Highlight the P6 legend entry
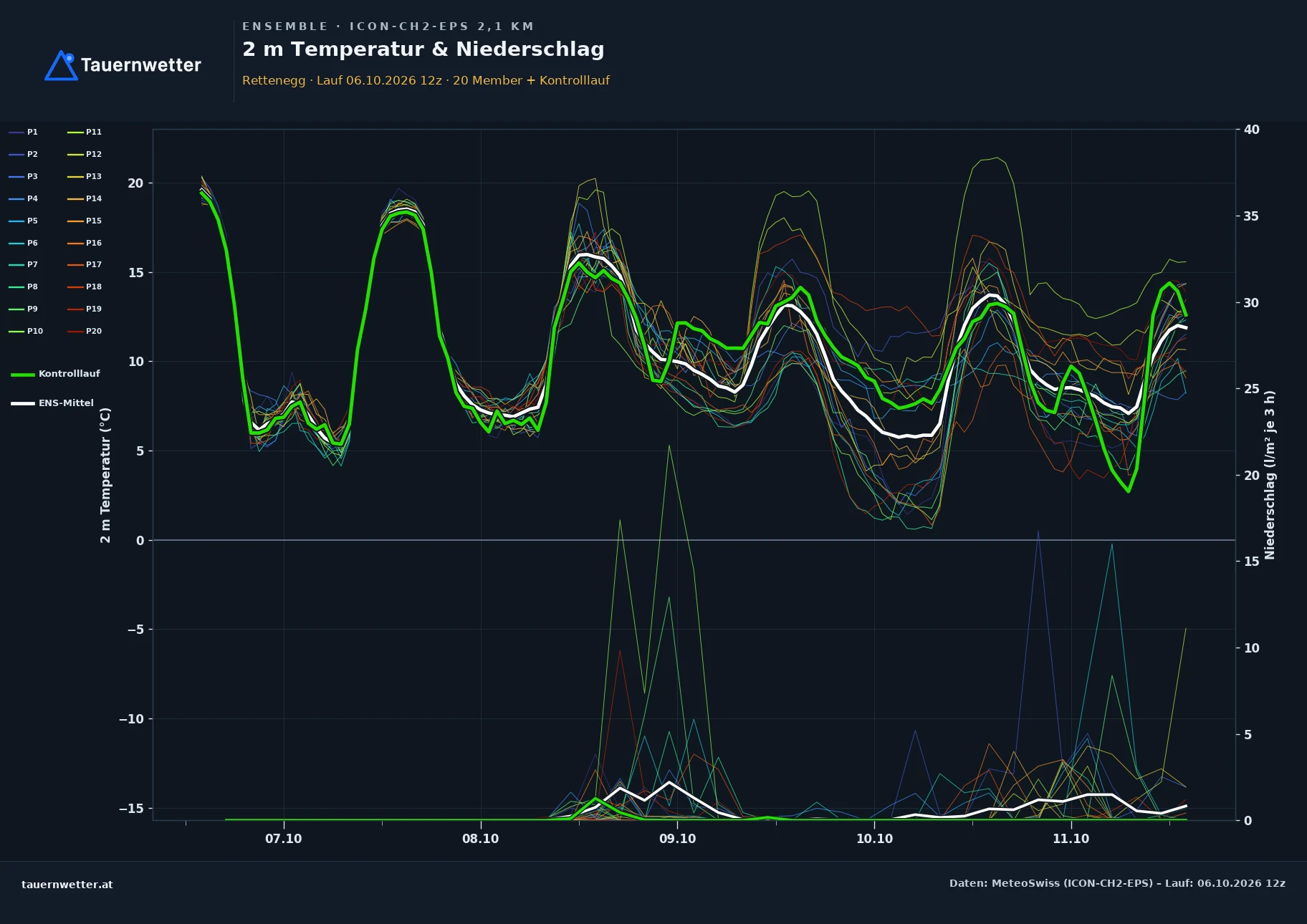The width and height of the screenshot is (1307, 924). coord(23,243)
